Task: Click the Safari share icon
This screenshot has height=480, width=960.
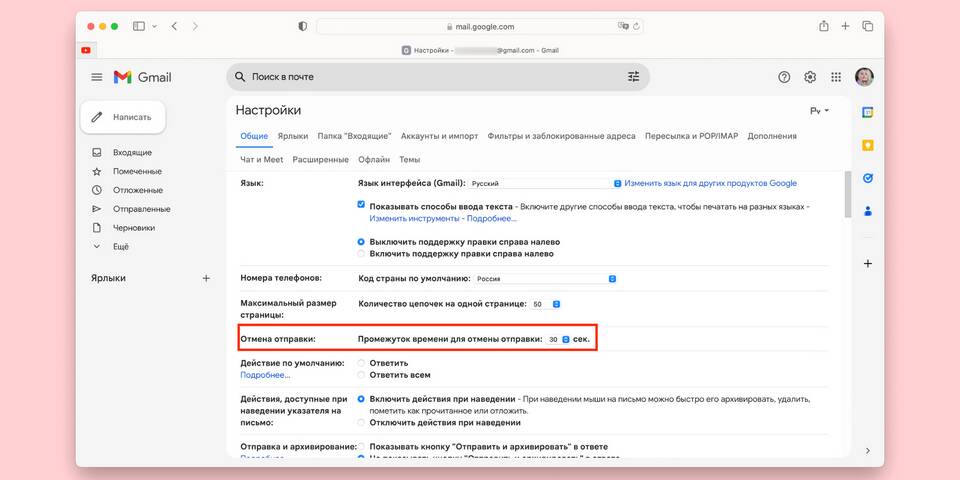Action: [823, 26]
